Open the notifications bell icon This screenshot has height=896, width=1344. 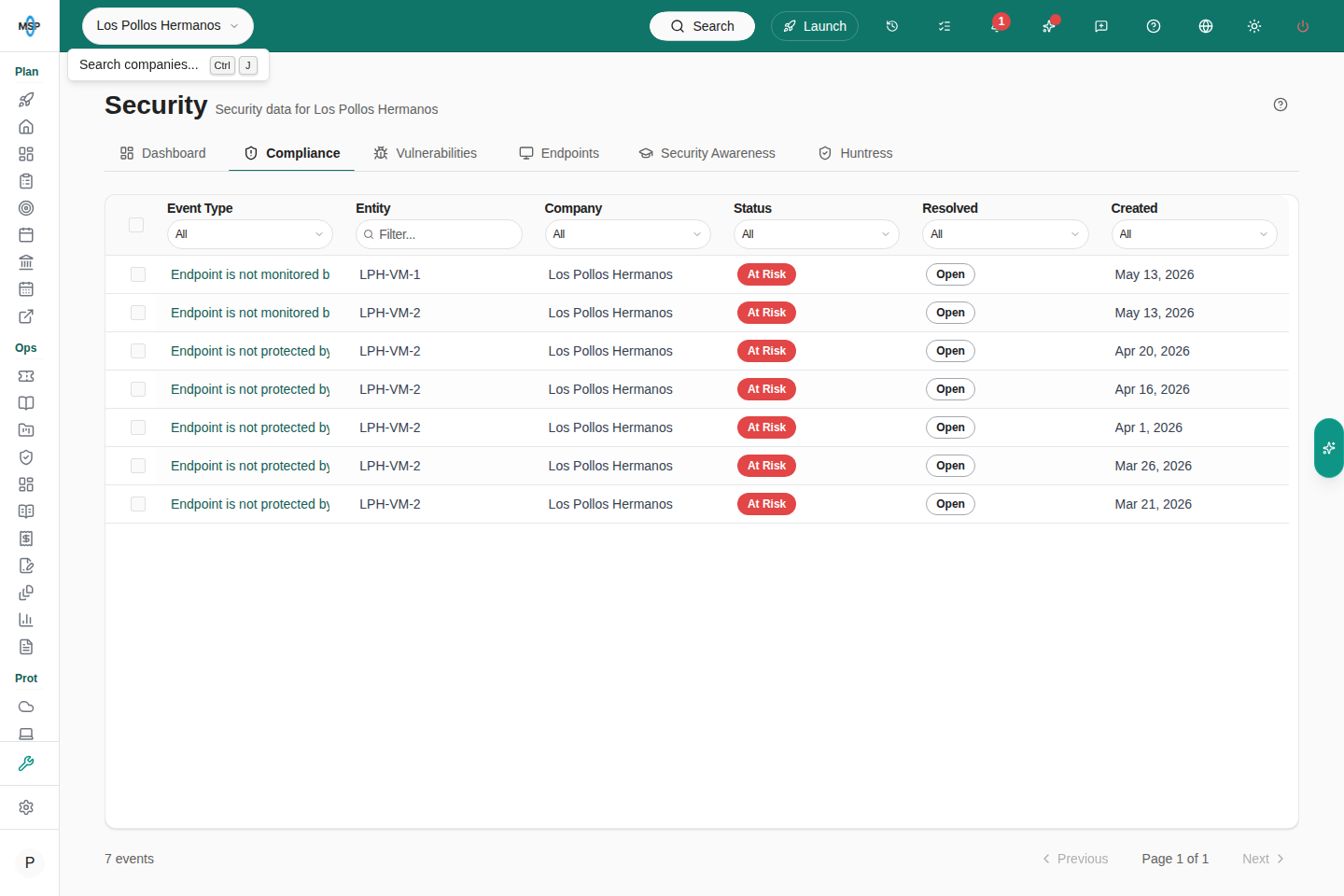pyautogui.click(x=997, y=26)
